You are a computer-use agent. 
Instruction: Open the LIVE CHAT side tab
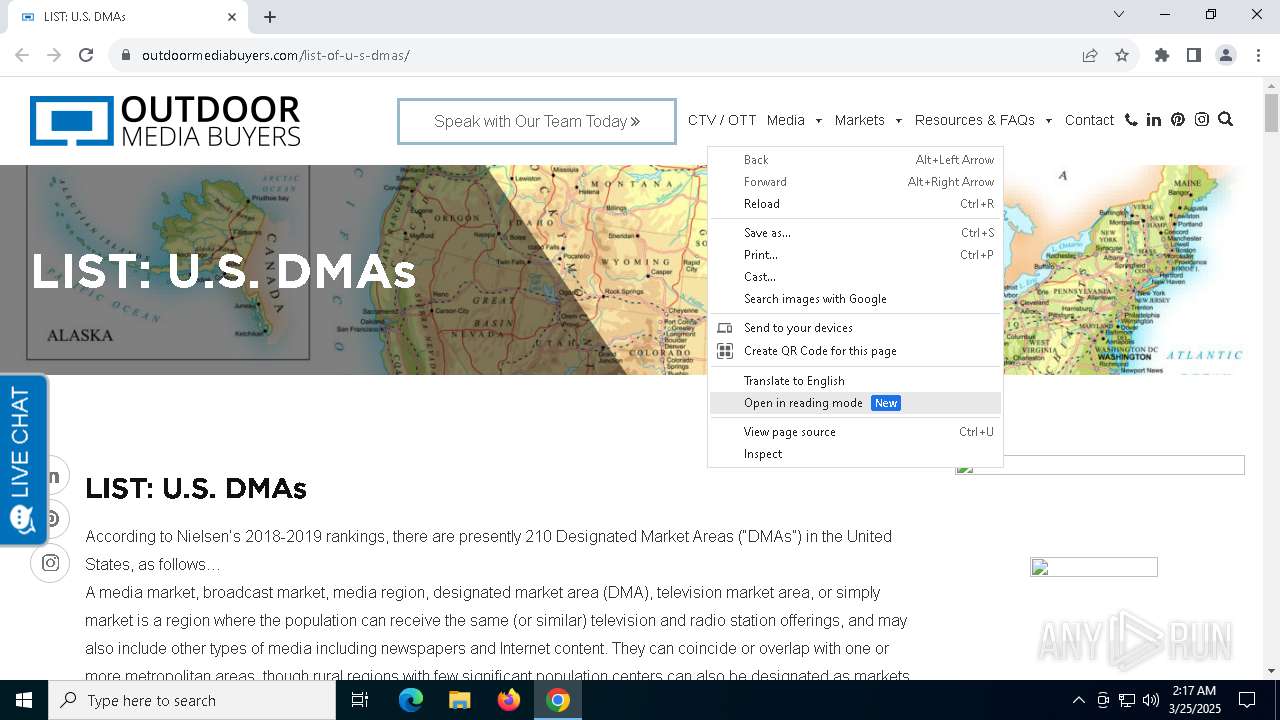(23, 460)
